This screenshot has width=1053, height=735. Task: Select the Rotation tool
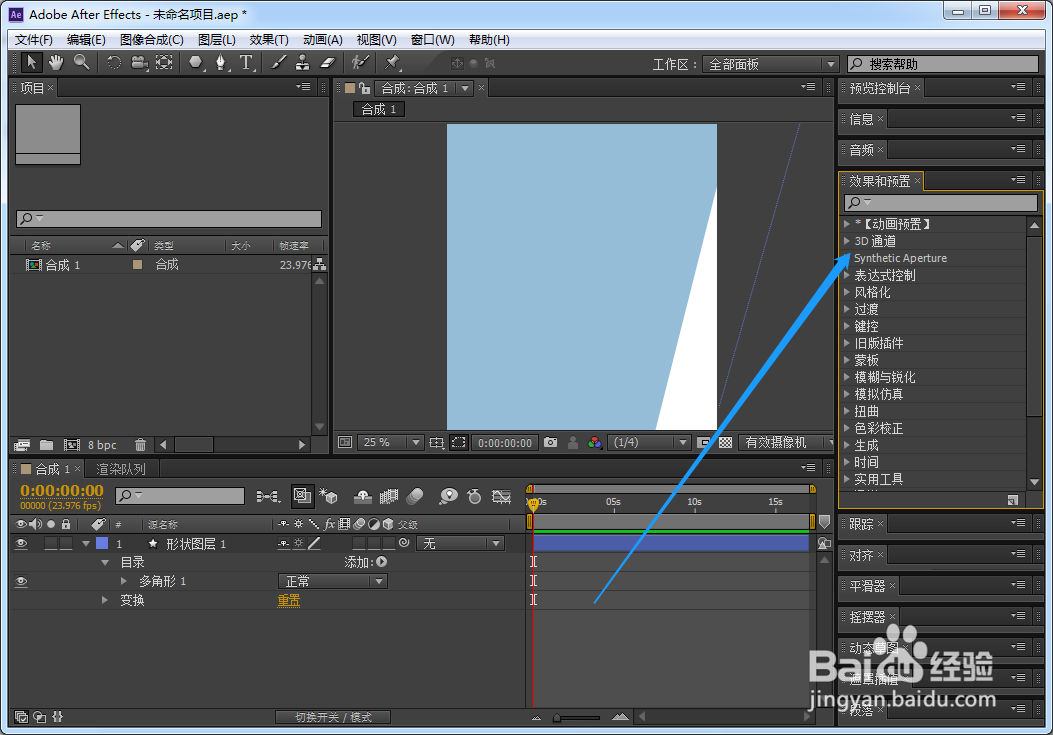pyautogui.click(x=114, y=63)
